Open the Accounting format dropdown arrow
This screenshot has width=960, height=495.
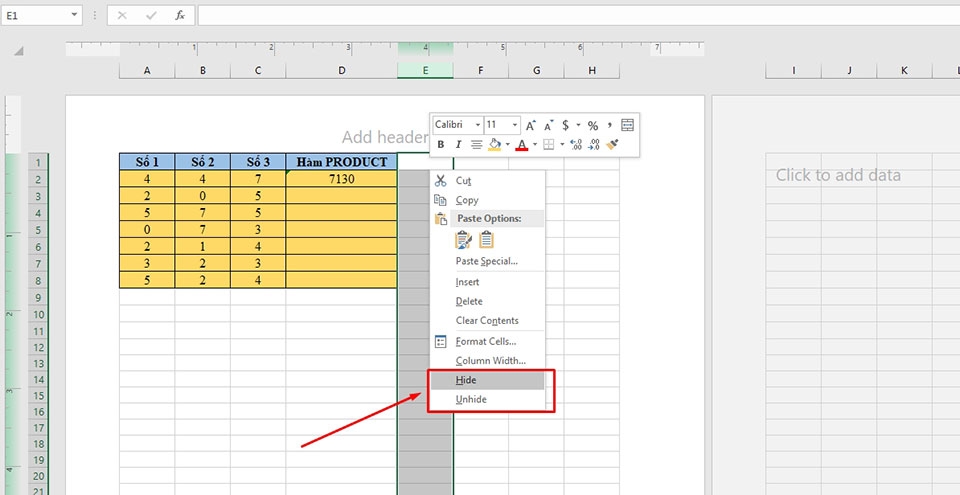pyautogui.click(x=578, y=126)
